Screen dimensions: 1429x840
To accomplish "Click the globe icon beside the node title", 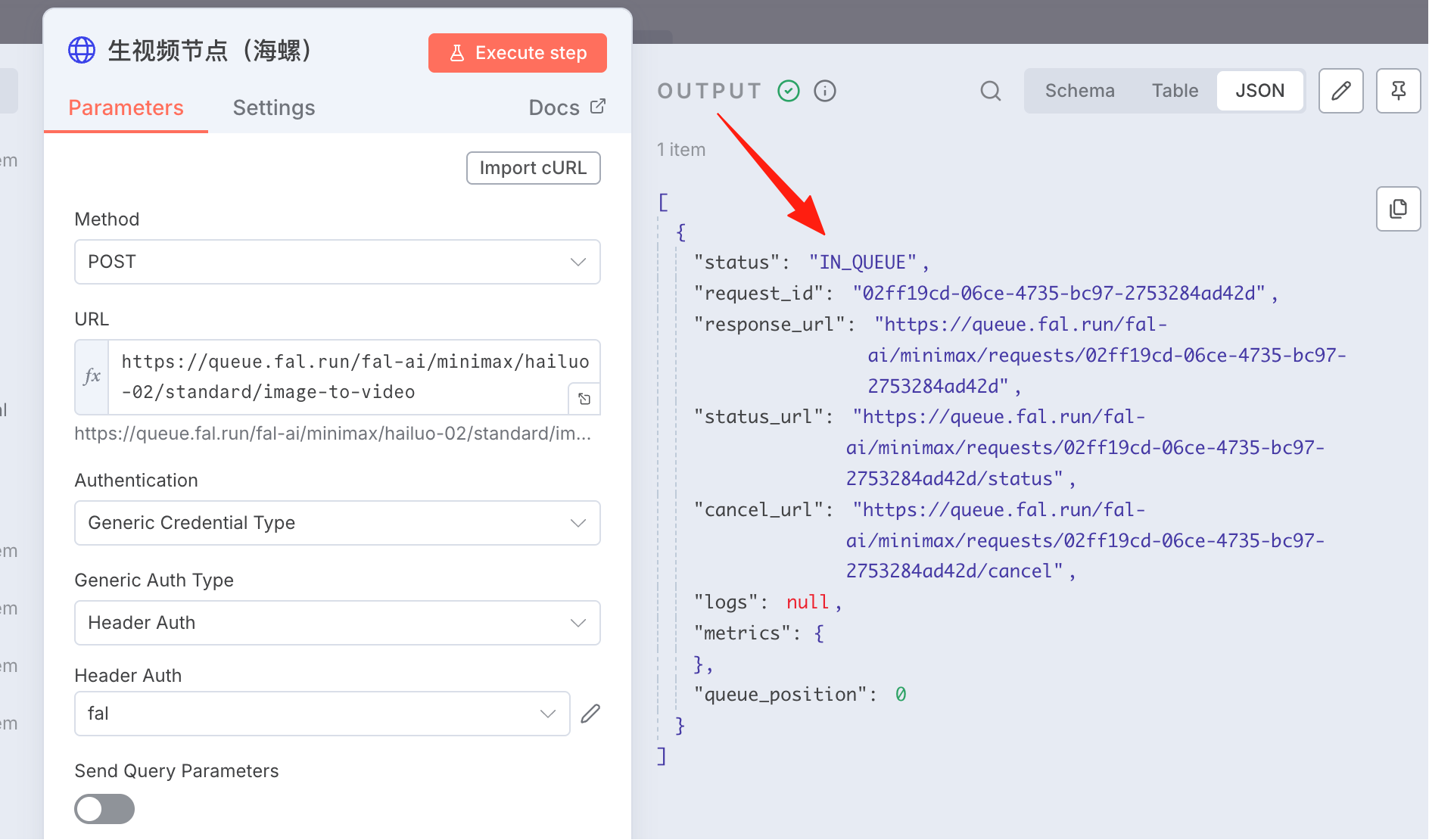I will click(x=82, y=51).
